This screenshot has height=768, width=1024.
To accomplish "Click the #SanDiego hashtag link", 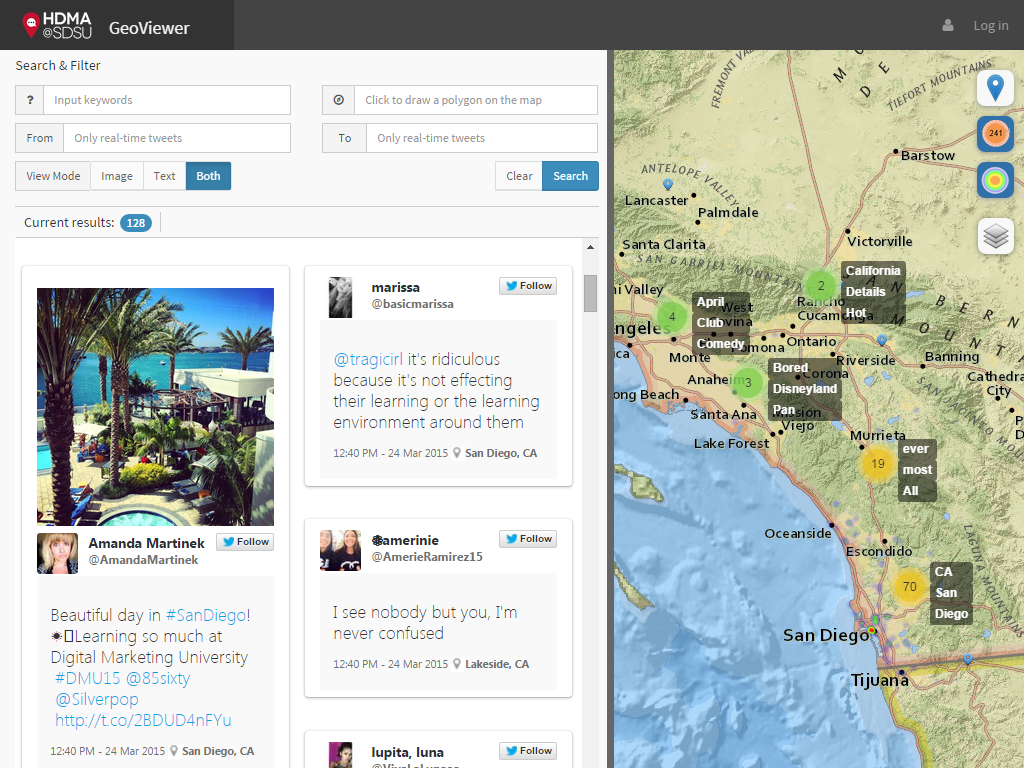I will 206,615.
